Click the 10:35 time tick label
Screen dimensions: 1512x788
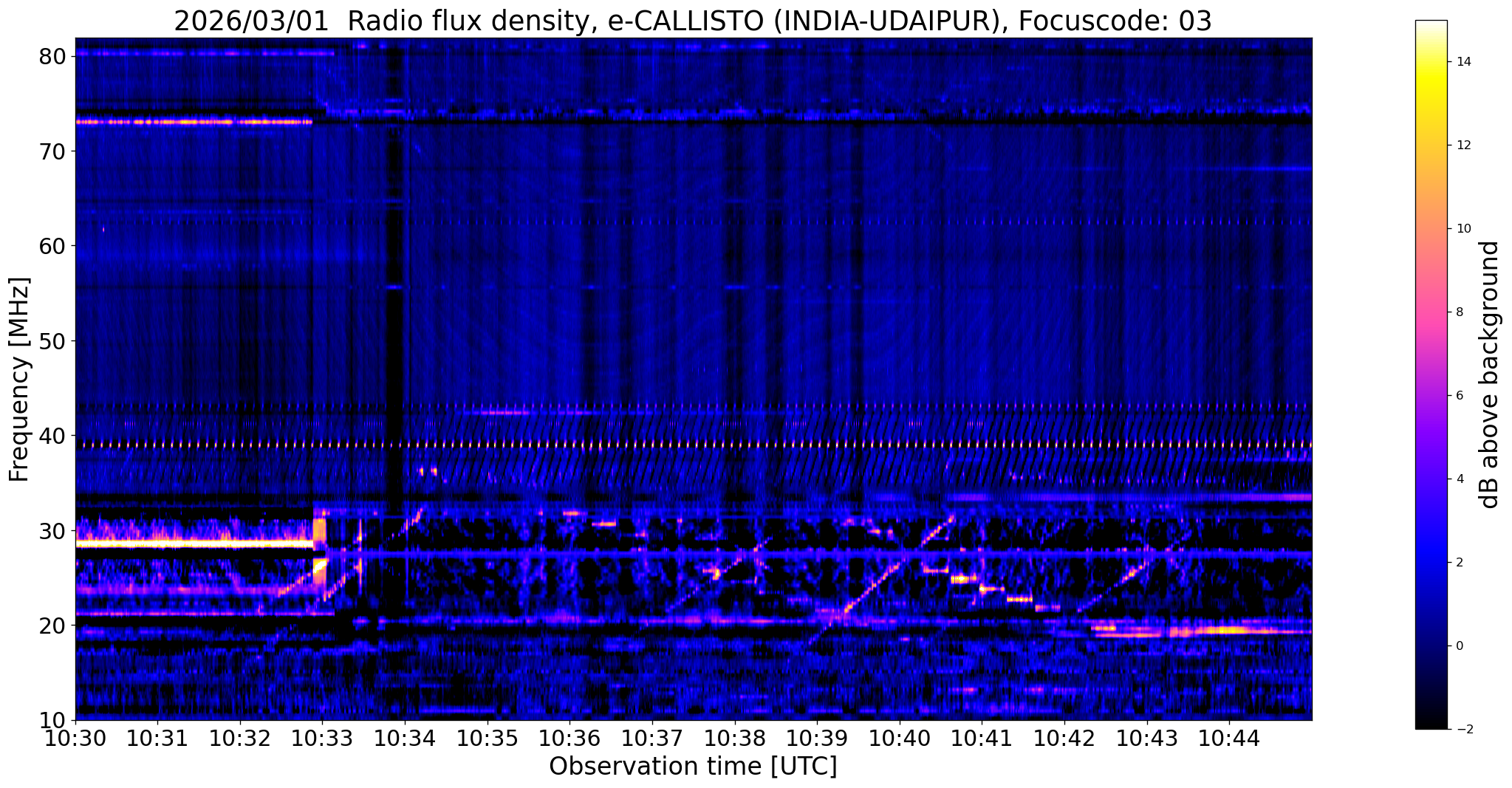pyautogui.click(x=488, y=738)
